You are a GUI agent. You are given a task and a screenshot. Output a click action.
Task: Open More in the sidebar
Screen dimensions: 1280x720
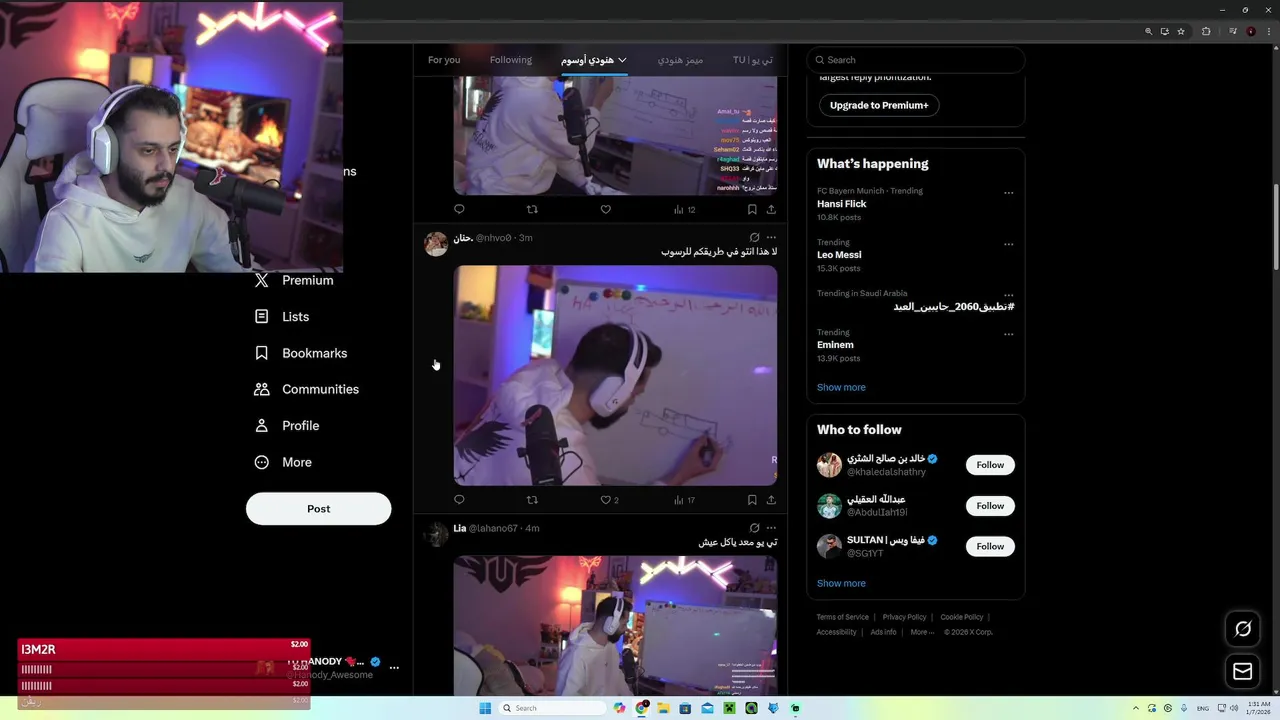click(x=283, y=462)
